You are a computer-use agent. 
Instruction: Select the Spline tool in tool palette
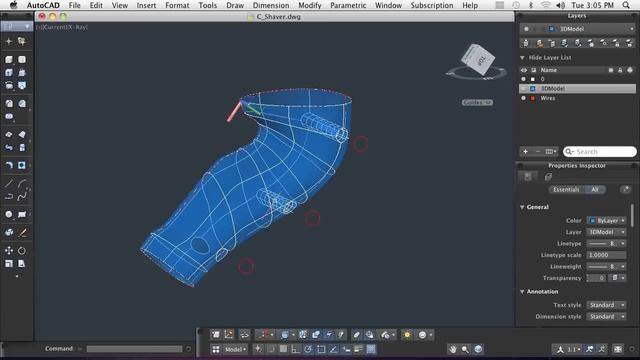coord(22,196)
